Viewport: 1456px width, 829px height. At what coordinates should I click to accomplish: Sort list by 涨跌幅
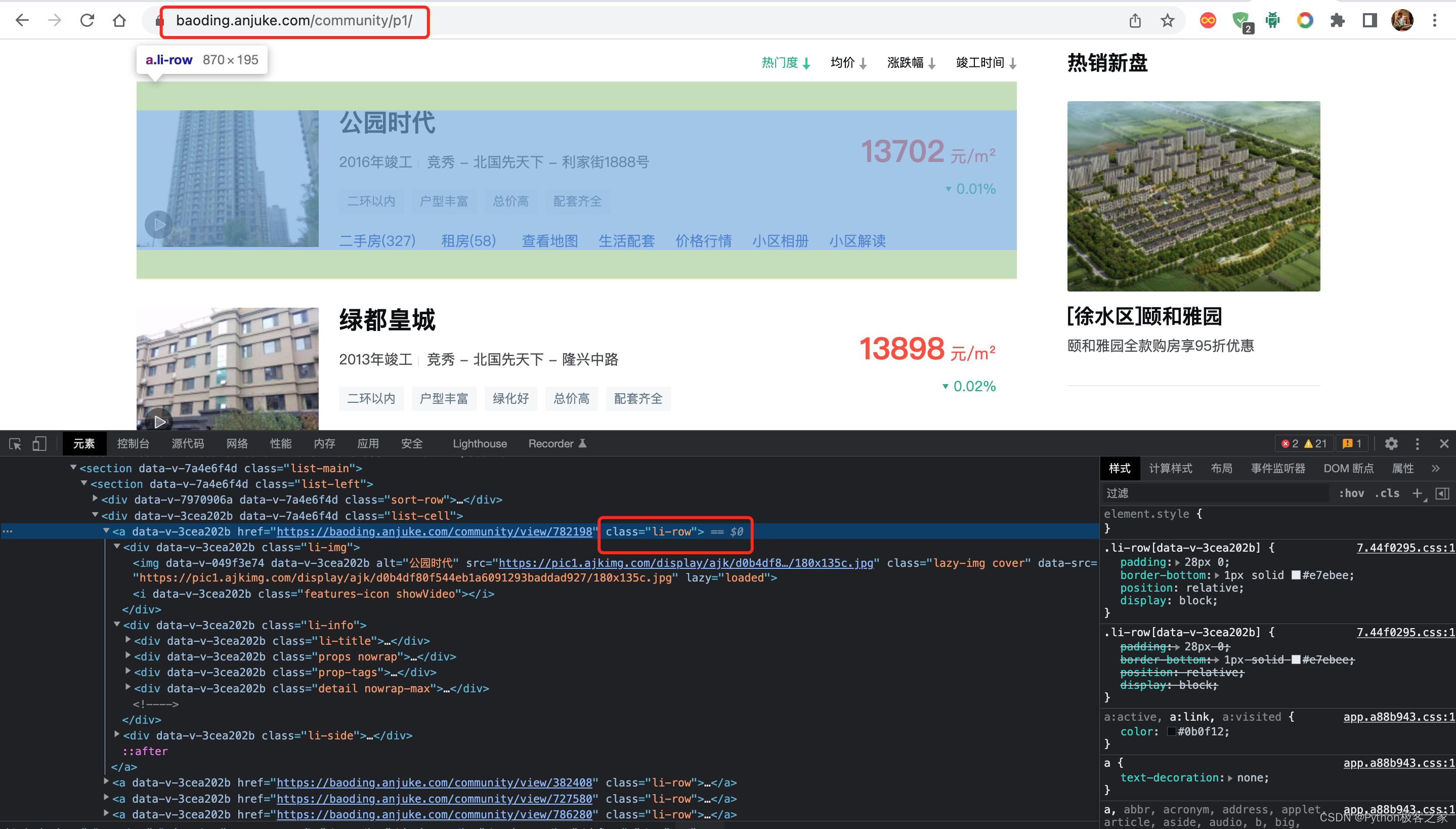click(911, 63)
